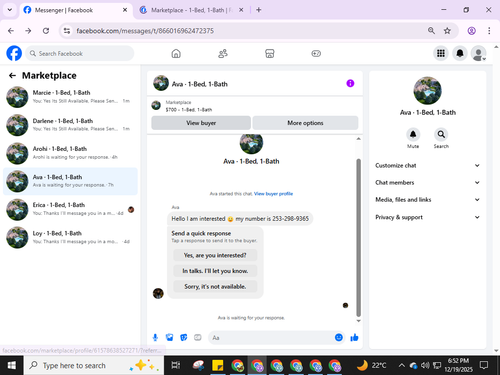Click the browser address bar URL
500x375 pixels.
pos(145,31)
